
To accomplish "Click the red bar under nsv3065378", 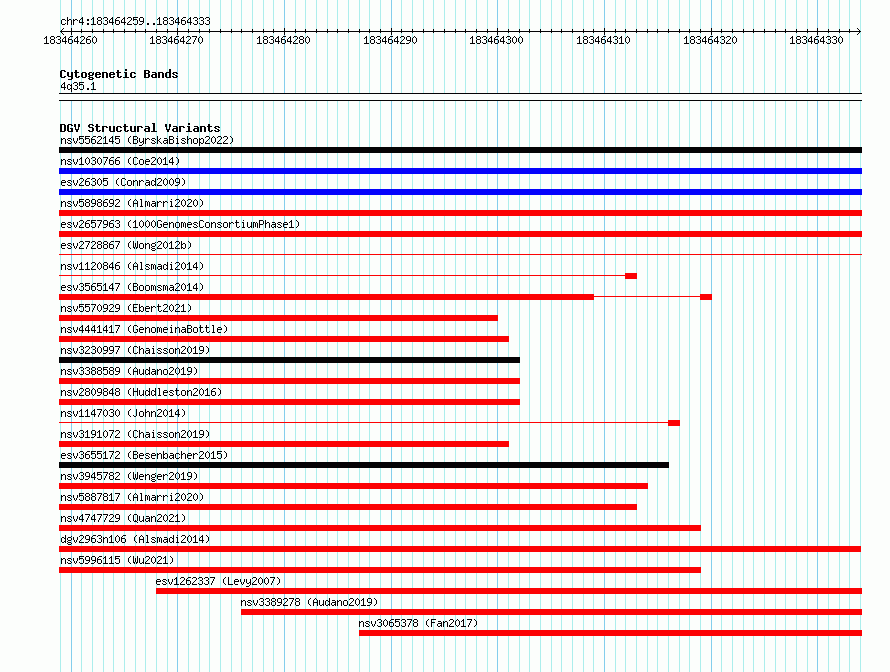I will [610, 633].
